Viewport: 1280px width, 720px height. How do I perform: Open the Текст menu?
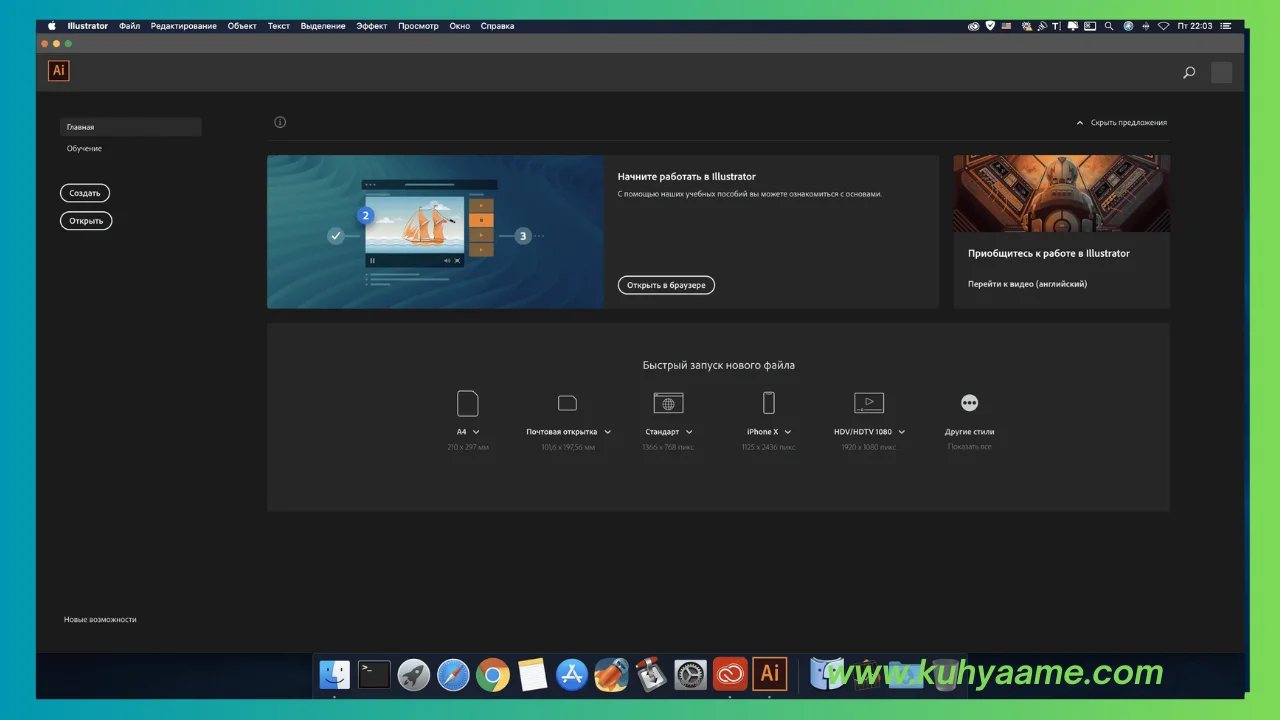[279, 26]
